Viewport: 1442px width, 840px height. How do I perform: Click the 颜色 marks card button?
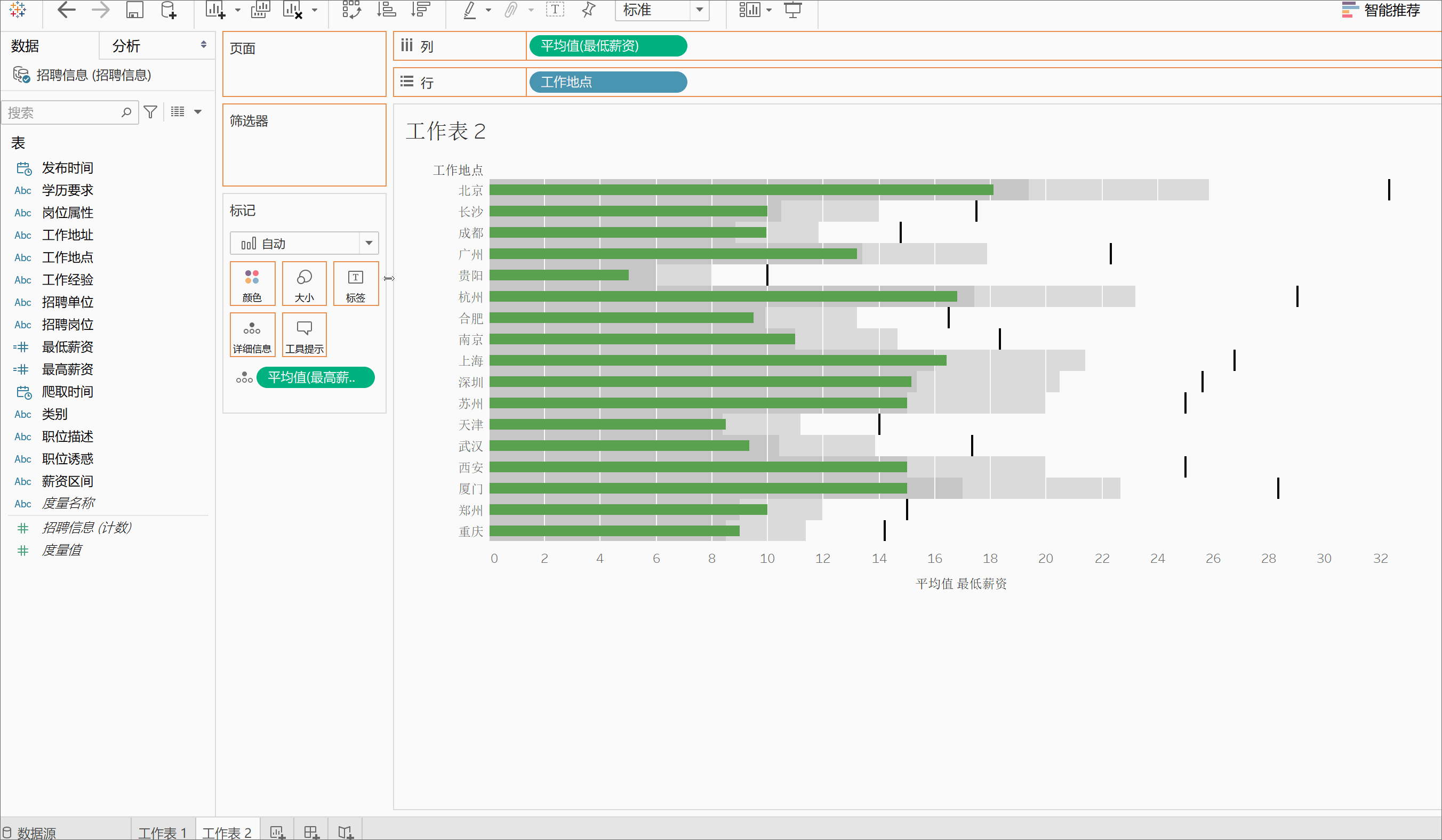tap(252, 284)
